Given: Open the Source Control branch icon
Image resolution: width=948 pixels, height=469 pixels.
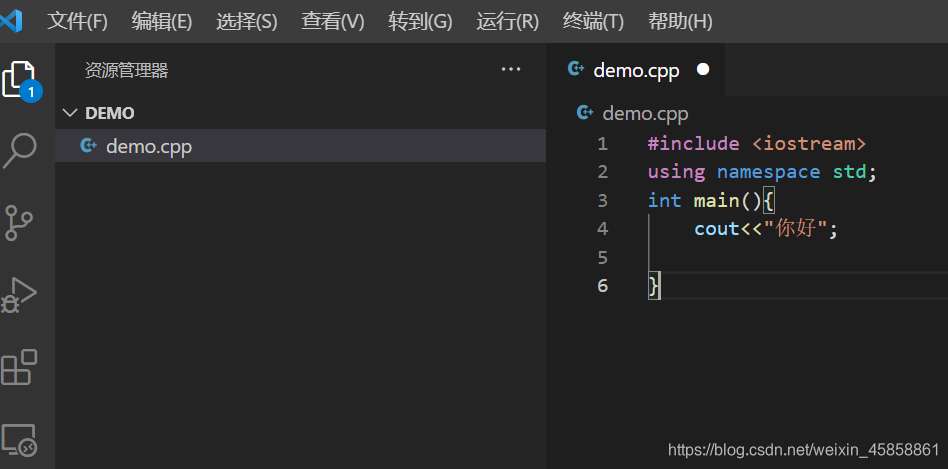Looking at the screenshot, I should [x=19, y=222].
